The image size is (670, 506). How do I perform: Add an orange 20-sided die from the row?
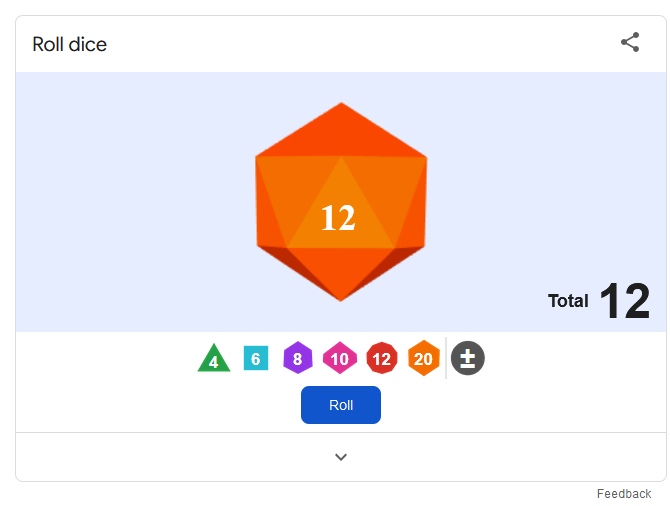point(423,358)
